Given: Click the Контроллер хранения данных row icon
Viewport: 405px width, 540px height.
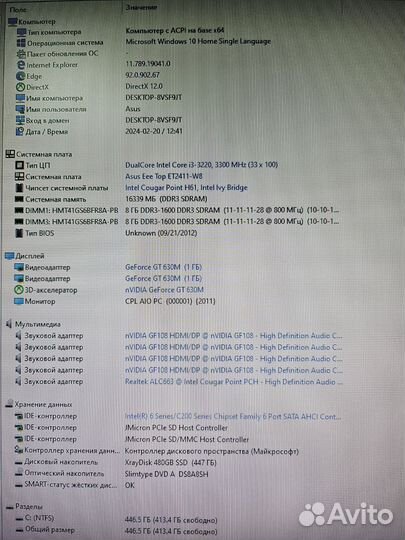Looking at the screenshot, I should pos(19,450).
